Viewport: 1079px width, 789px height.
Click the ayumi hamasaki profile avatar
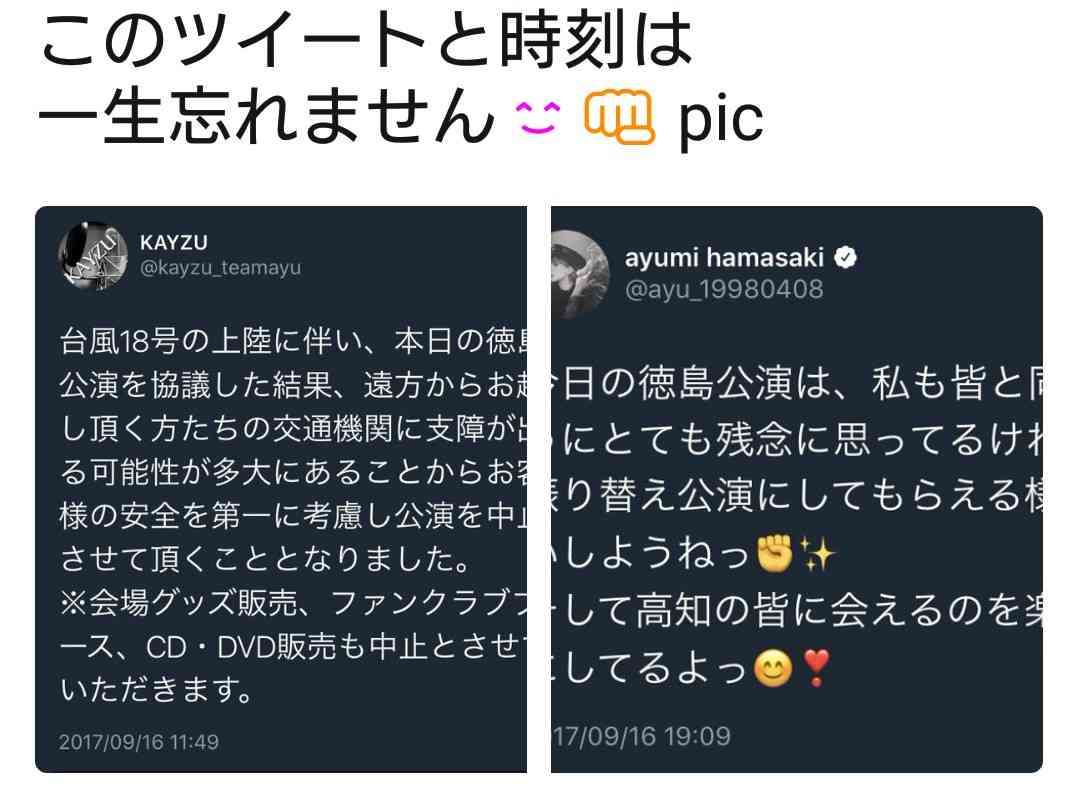tap(580, 274)
